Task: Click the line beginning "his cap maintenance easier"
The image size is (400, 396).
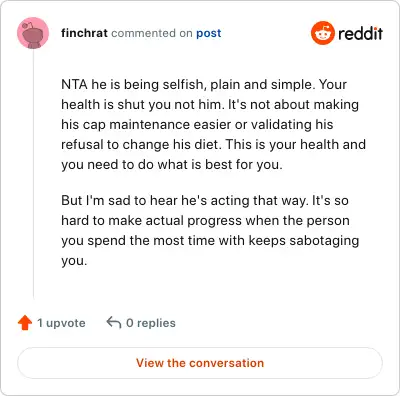Action: [x=197, y=124]
